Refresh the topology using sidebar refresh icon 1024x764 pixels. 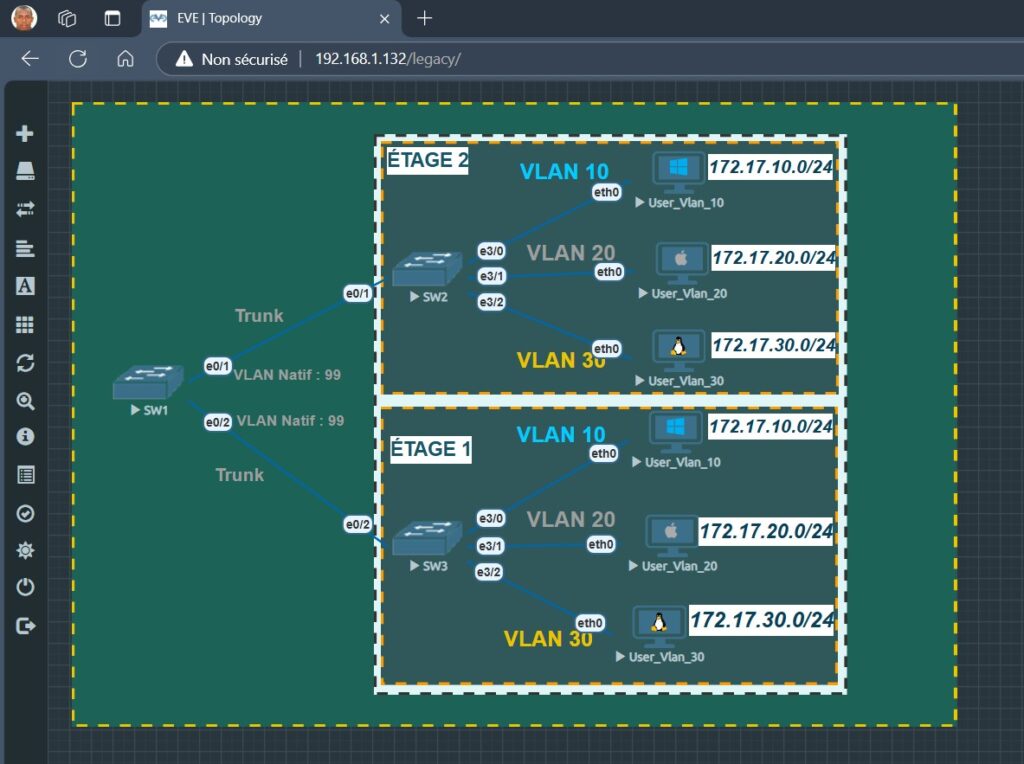point(25,362)
